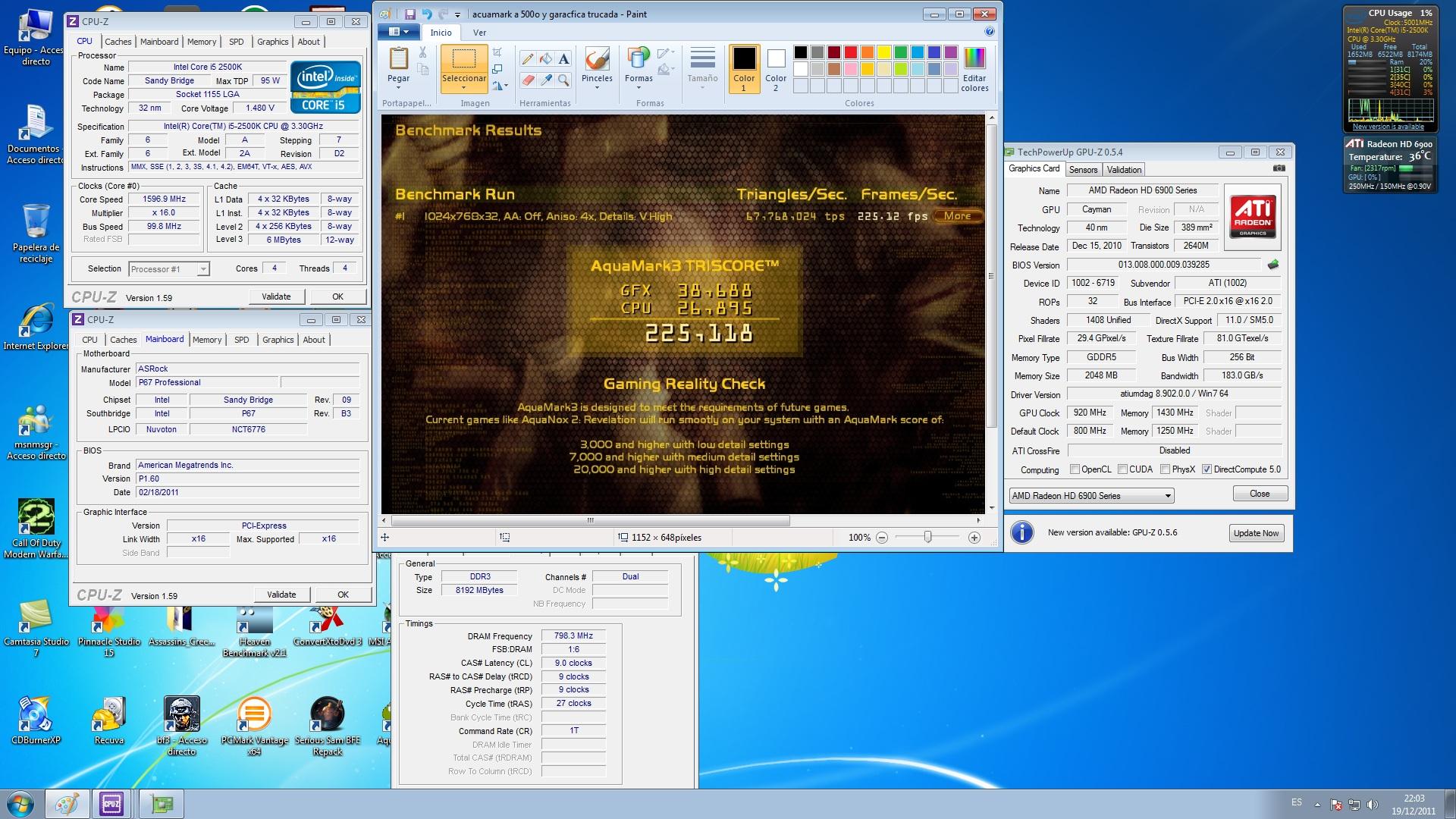The image size is (1456, 819).
Task: Click New version is available link in gadget
Action: pos(1388,127)
